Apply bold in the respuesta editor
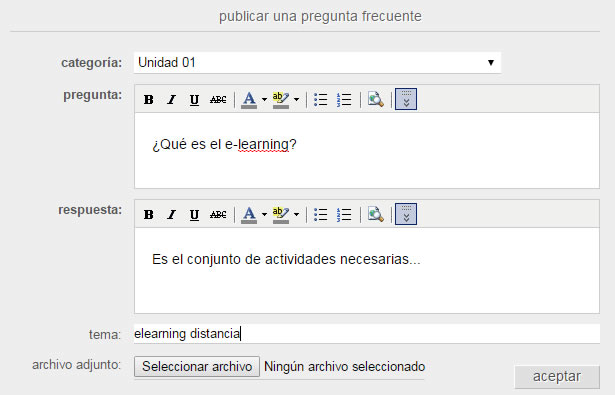The height and width of the screenshot is (395, 615). pyautogui.click(x=149, y=215)
